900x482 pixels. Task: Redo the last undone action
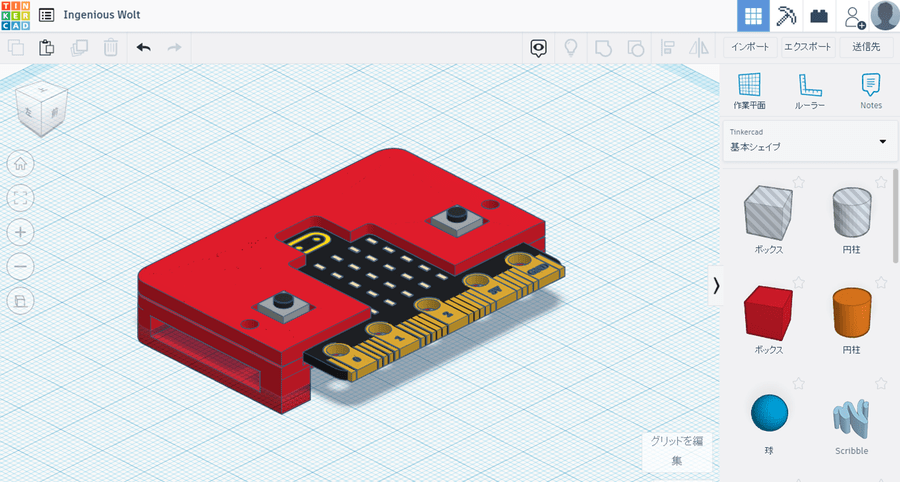(x=174, y=48)
